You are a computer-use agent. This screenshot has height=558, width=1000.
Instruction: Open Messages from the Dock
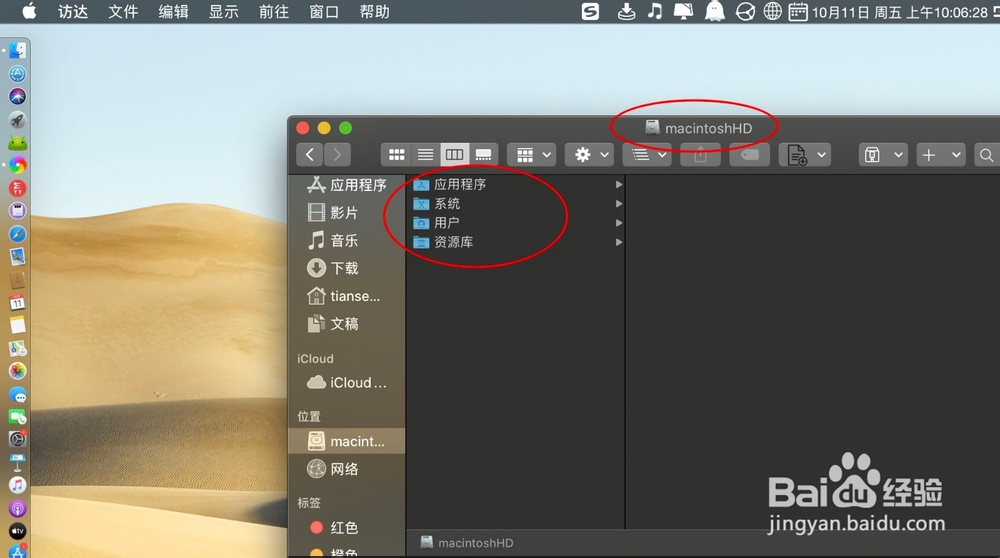pos(17,395)
